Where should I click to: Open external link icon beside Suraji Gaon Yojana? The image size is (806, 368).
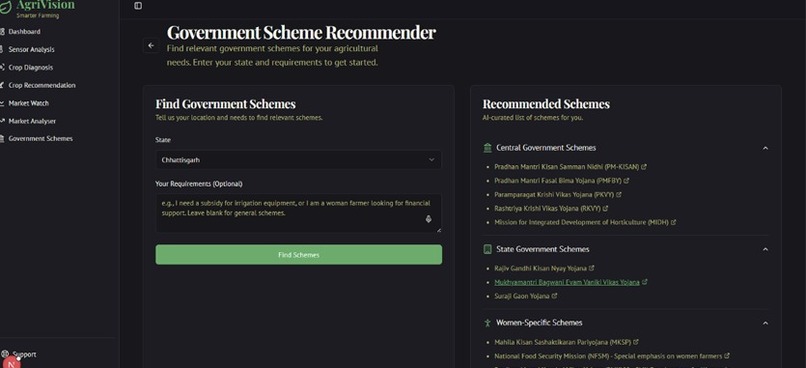coord(555,296)
